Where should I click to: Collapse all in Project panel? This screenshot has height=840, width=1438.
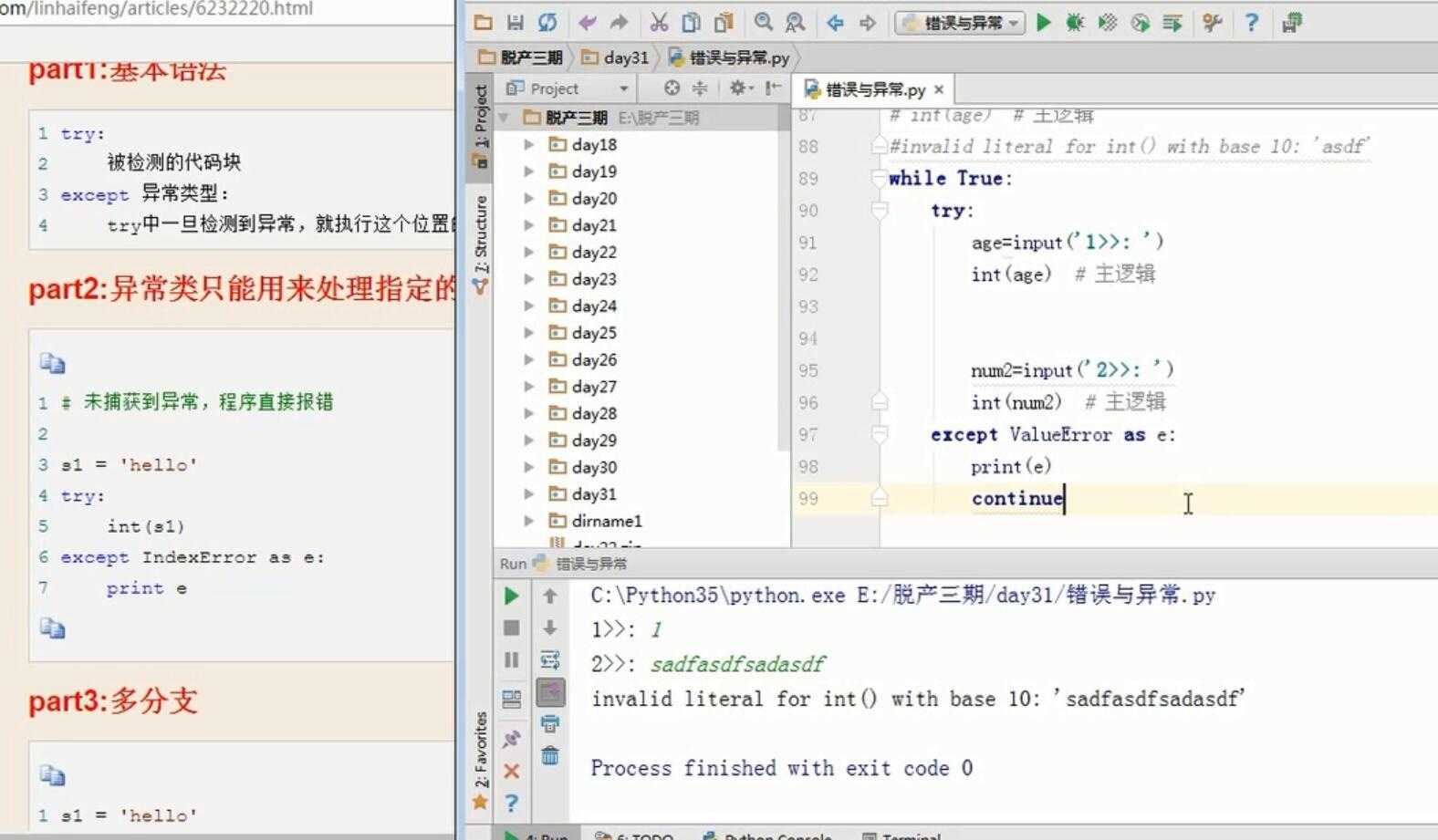point(700,88)
